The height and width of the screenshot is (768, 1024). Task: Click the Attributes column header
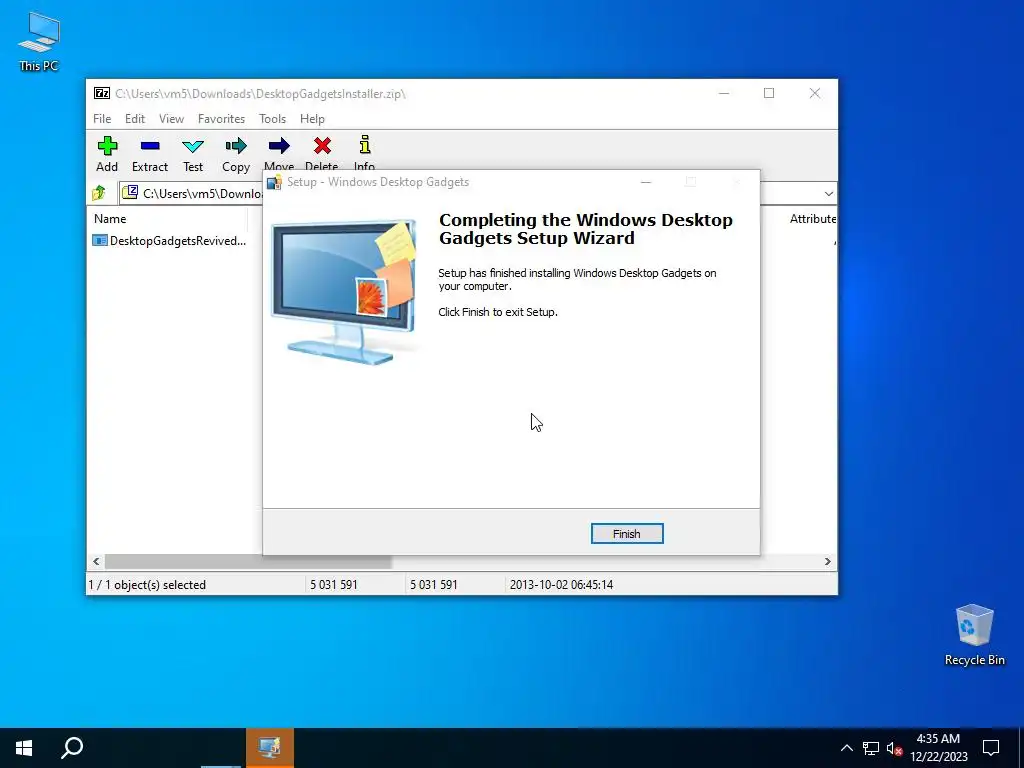pyautogui.click(x=812, y=219)
